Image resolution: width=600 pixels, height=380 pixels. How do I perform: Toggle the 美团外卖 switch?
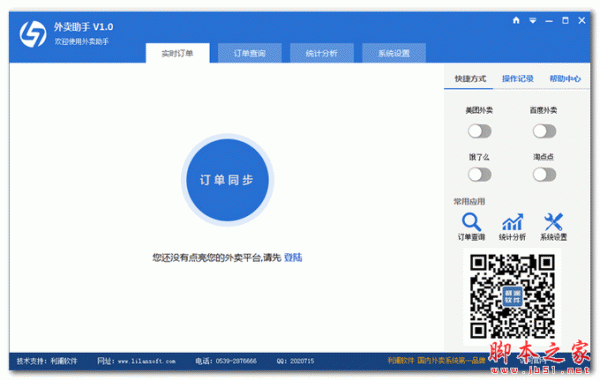point(479,131)
